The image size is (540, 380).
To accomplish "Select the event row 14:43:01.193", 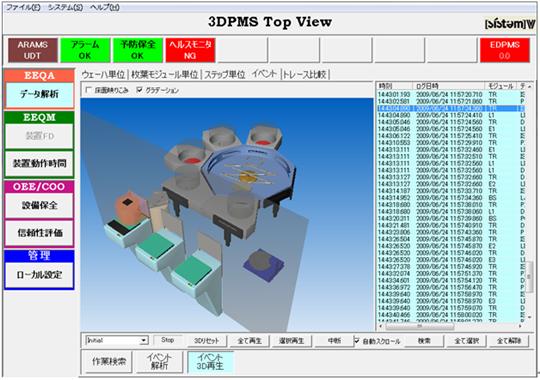I will click(x=450, y=94).
